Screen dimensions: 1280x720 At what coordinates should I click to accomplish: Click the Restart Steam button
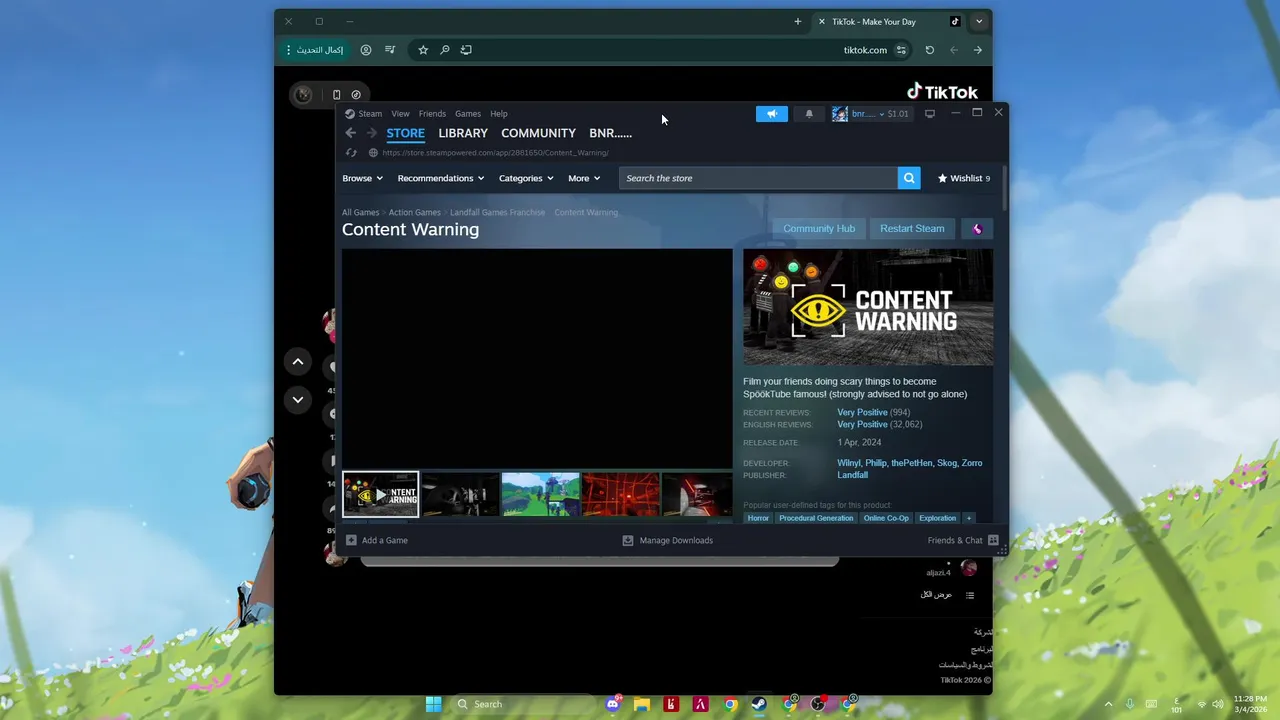(912, 228)
